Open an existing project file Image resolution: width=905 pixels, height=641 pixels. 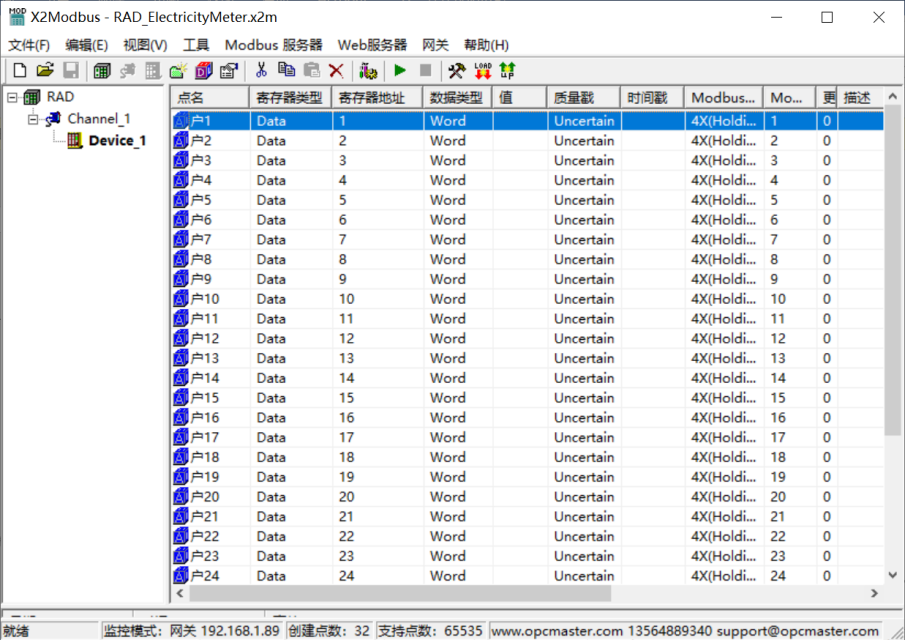click(45, 70)
